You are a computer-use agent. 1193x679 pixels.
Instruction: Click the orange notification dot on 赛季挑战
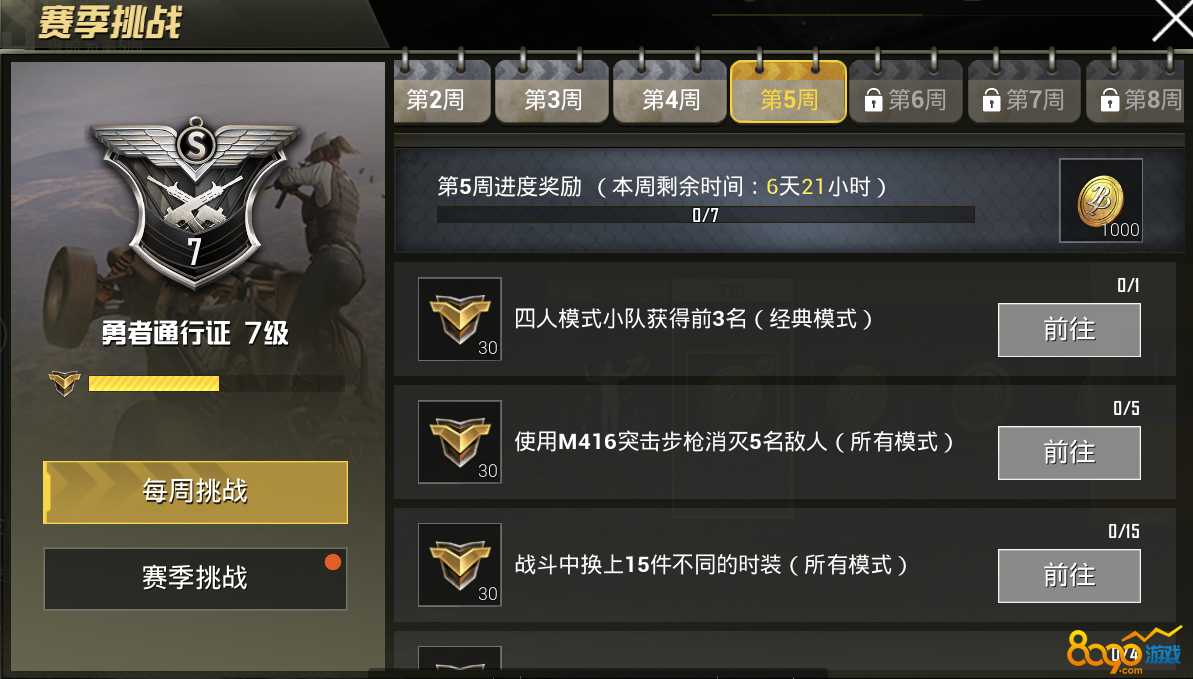(332, 562)
